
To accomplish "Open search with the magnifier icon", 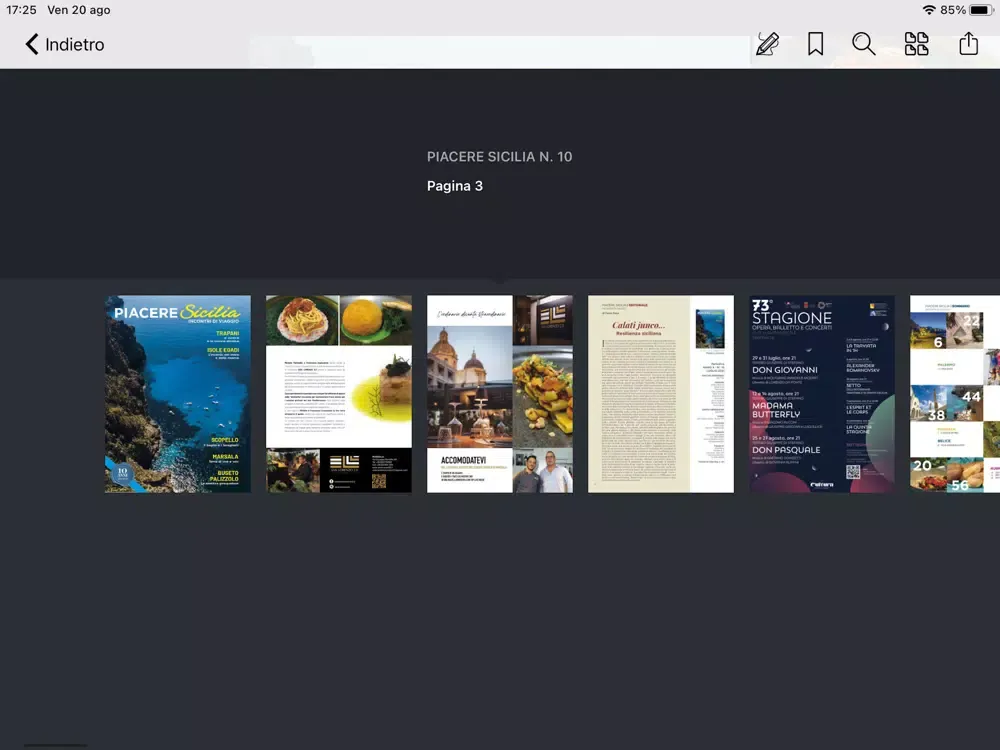I will pos(864,44).
